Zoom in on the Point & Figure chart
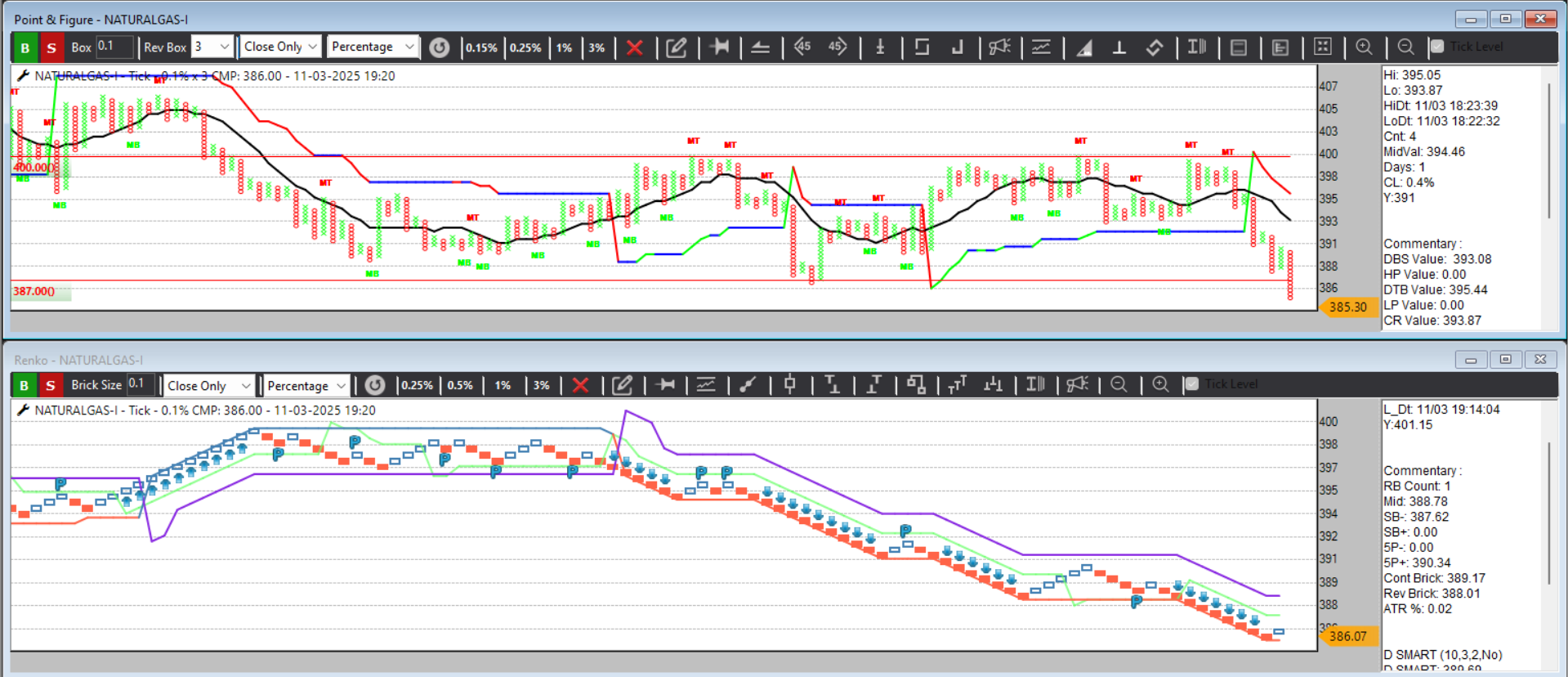Screen dimensions: 1568x677 point(1364,47)
